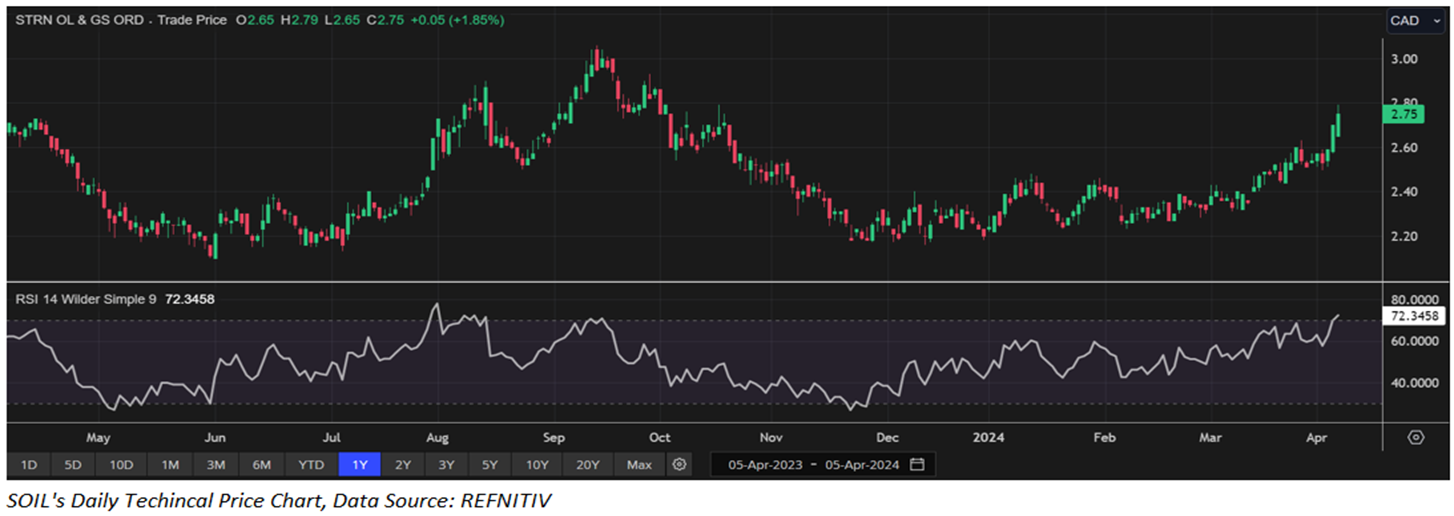The height and width of the screenshot is (516, 1454).
Task: Click the calendar icon in date range
Action: [x=917, y=464]
